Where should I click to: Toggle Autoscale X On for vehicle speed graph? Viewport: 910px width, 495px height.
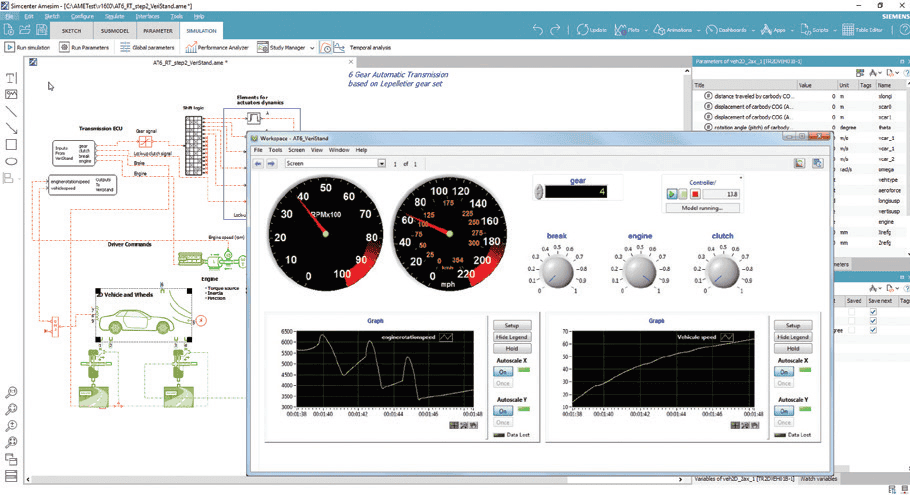point(784,371)
